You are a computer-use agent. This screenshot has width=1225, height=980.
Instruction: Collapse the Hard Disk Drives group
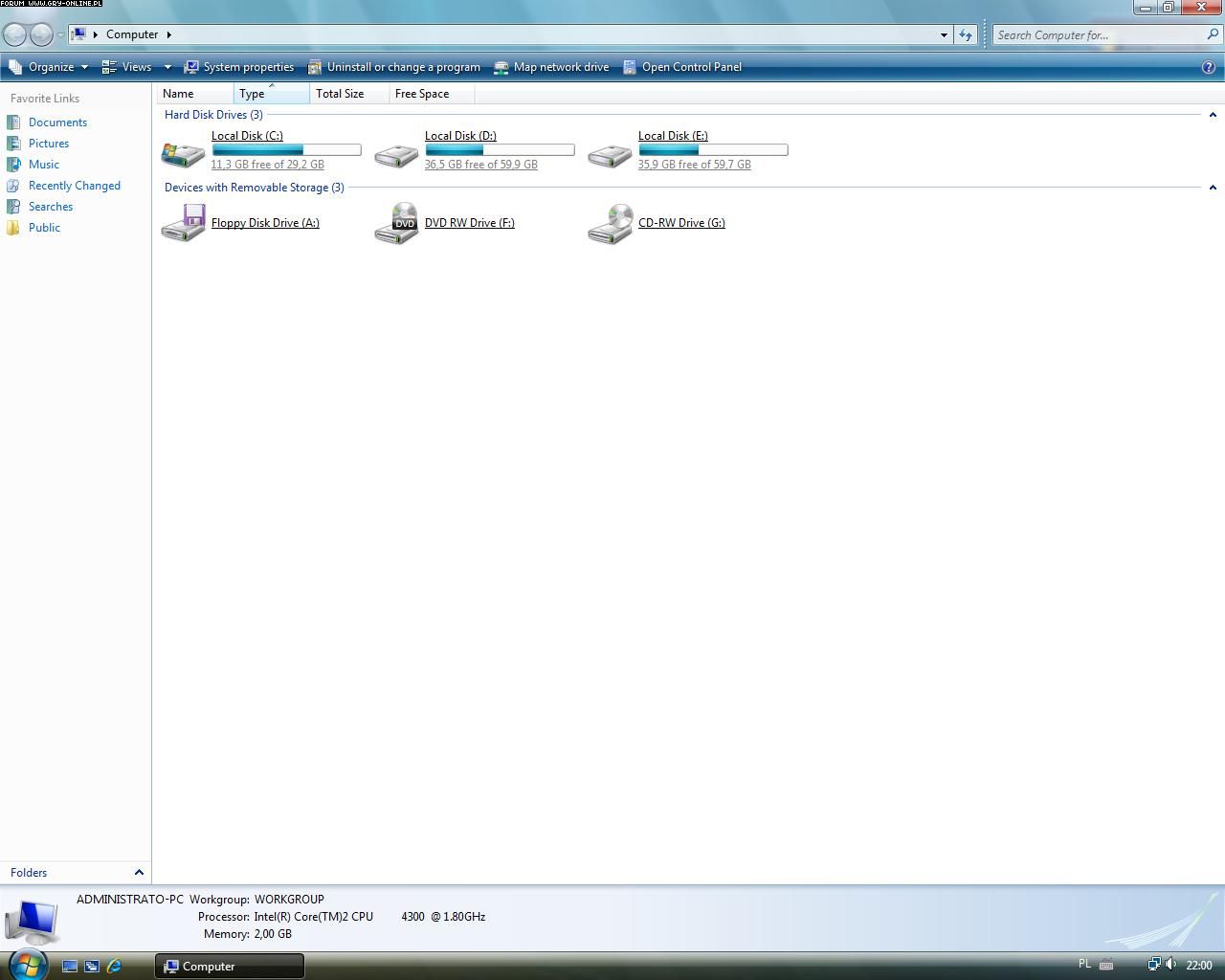(1213, 115)
